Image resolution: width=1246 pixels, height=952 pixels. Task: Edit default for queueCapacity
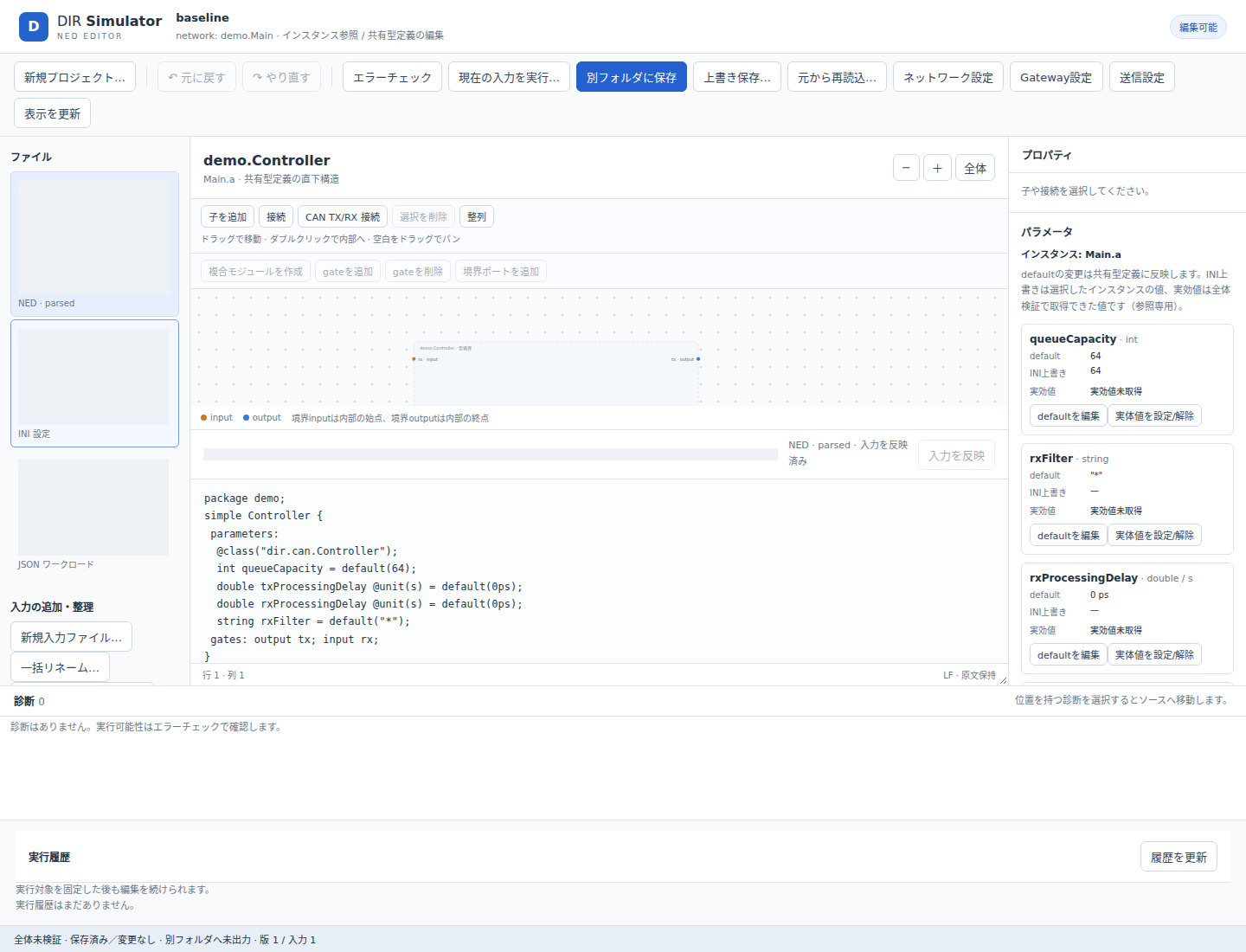click(x=1069, y=415)
